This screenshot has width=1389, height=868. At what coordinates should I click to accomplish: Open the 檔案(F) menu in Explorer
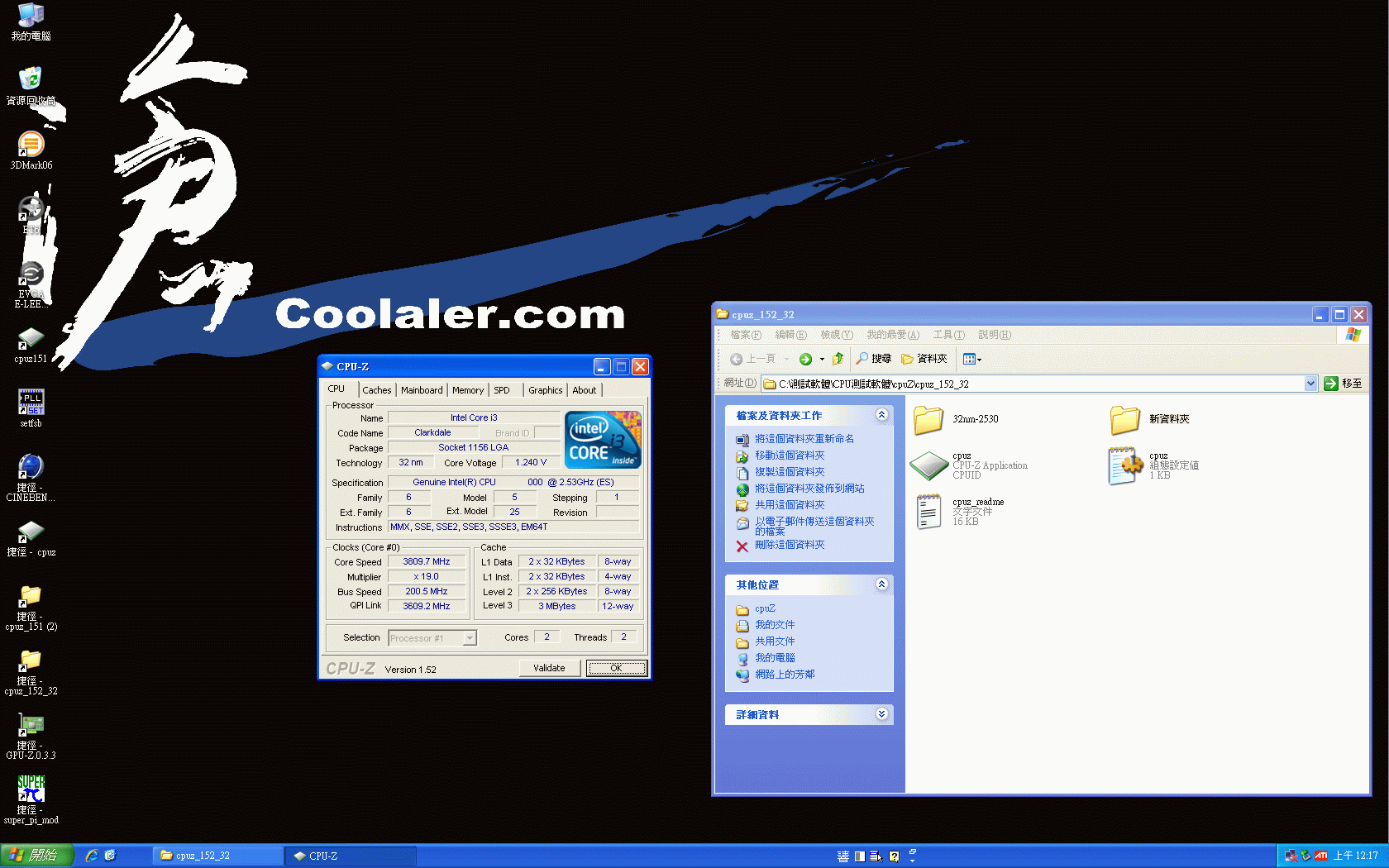745,335
